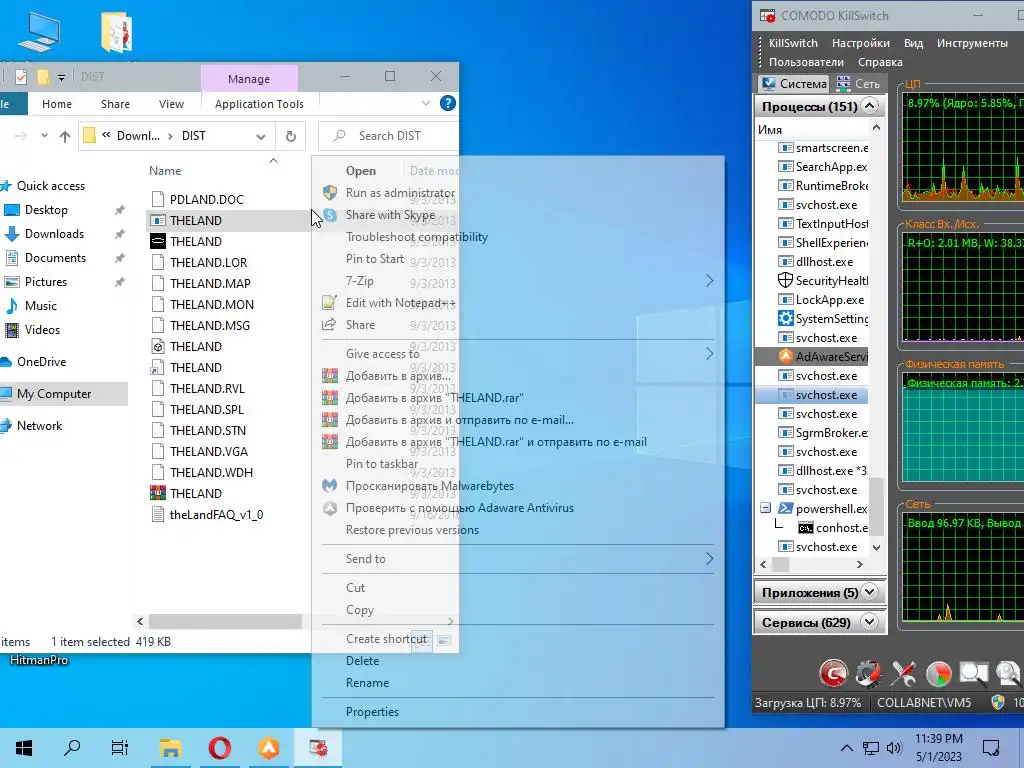Select 7-Zip submenu in context menu
The width and height of the screenshot is (1024, 768).
coord(360,281)
